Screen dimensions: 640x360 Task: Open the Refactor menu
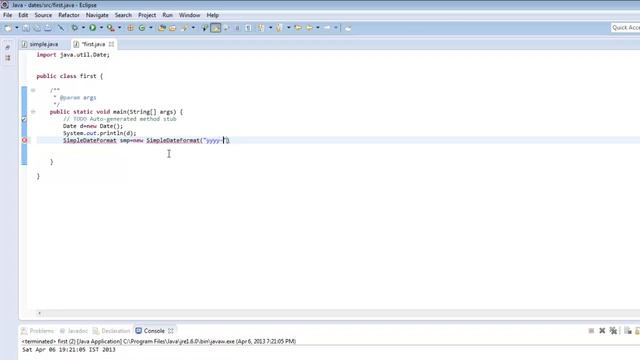69,15
